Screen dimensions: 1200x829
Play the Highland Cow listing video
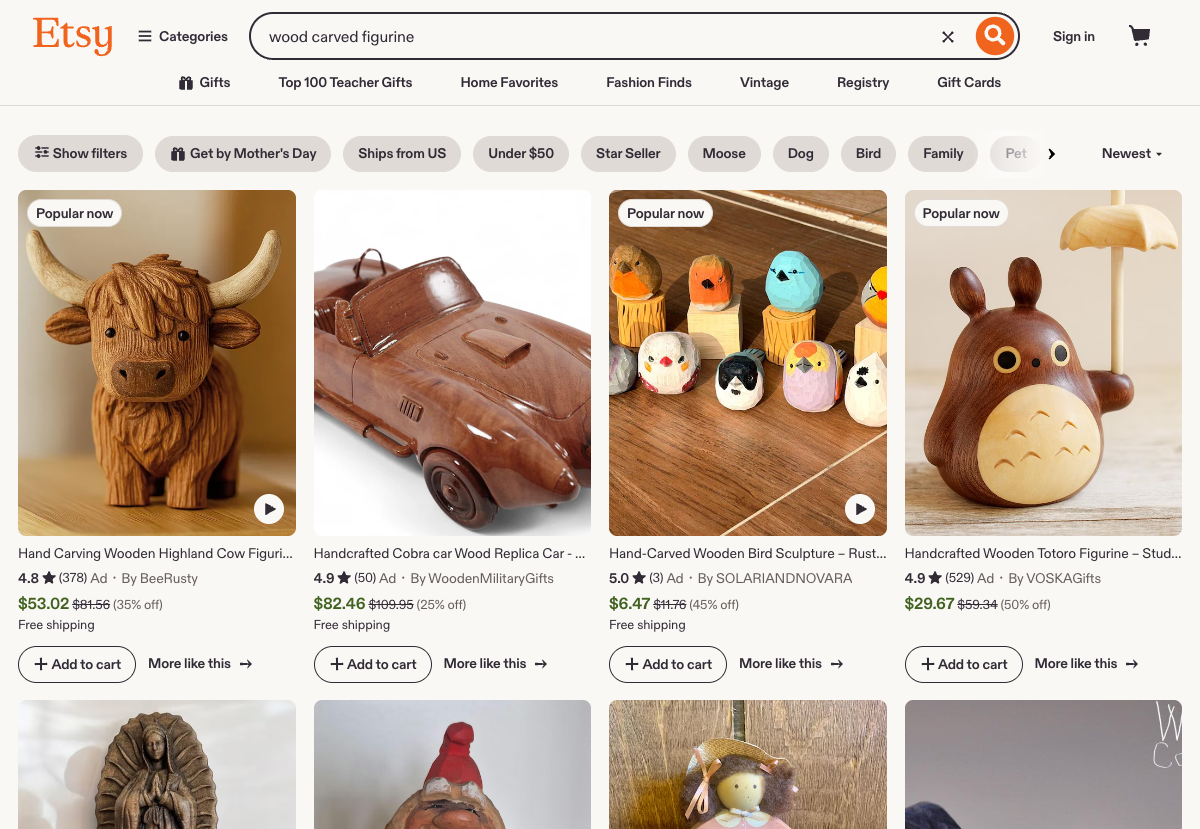(268, 509)
